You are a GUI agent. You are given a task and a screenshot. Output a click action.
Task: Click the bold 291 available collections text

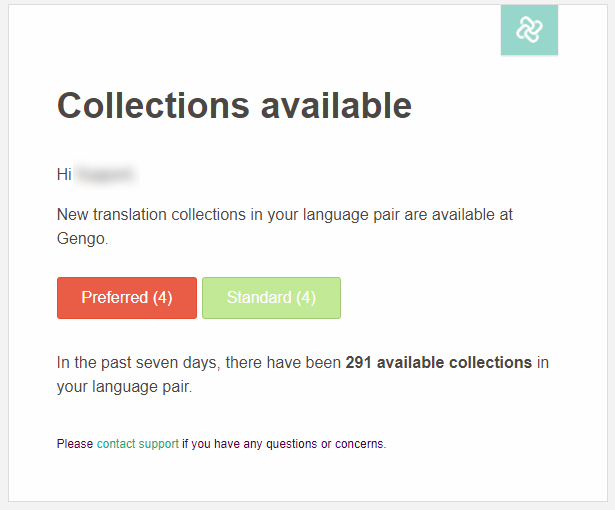[x=439, y=362]
